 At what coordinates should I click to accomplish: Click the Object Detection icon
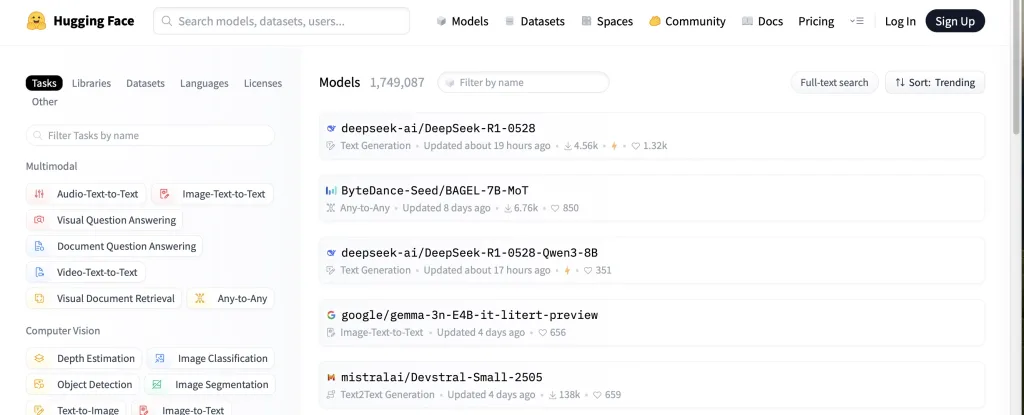(x=39, y=384)
